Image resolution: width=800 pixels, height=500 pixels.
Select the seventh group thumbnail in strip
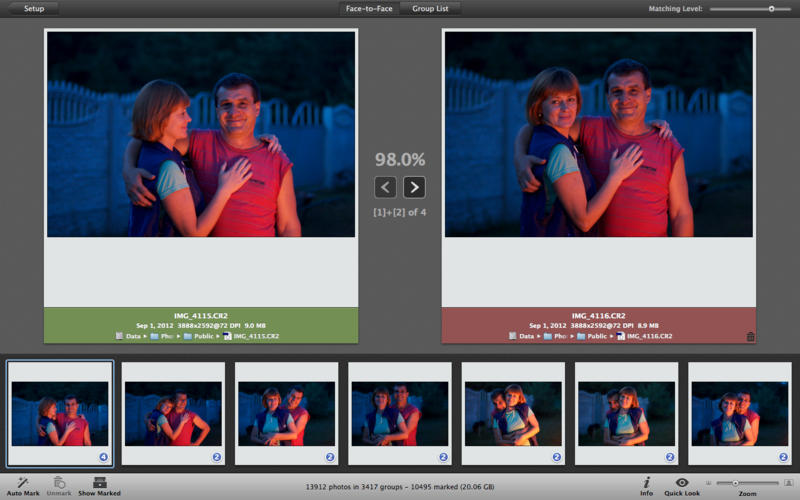[x=740, y=414]
